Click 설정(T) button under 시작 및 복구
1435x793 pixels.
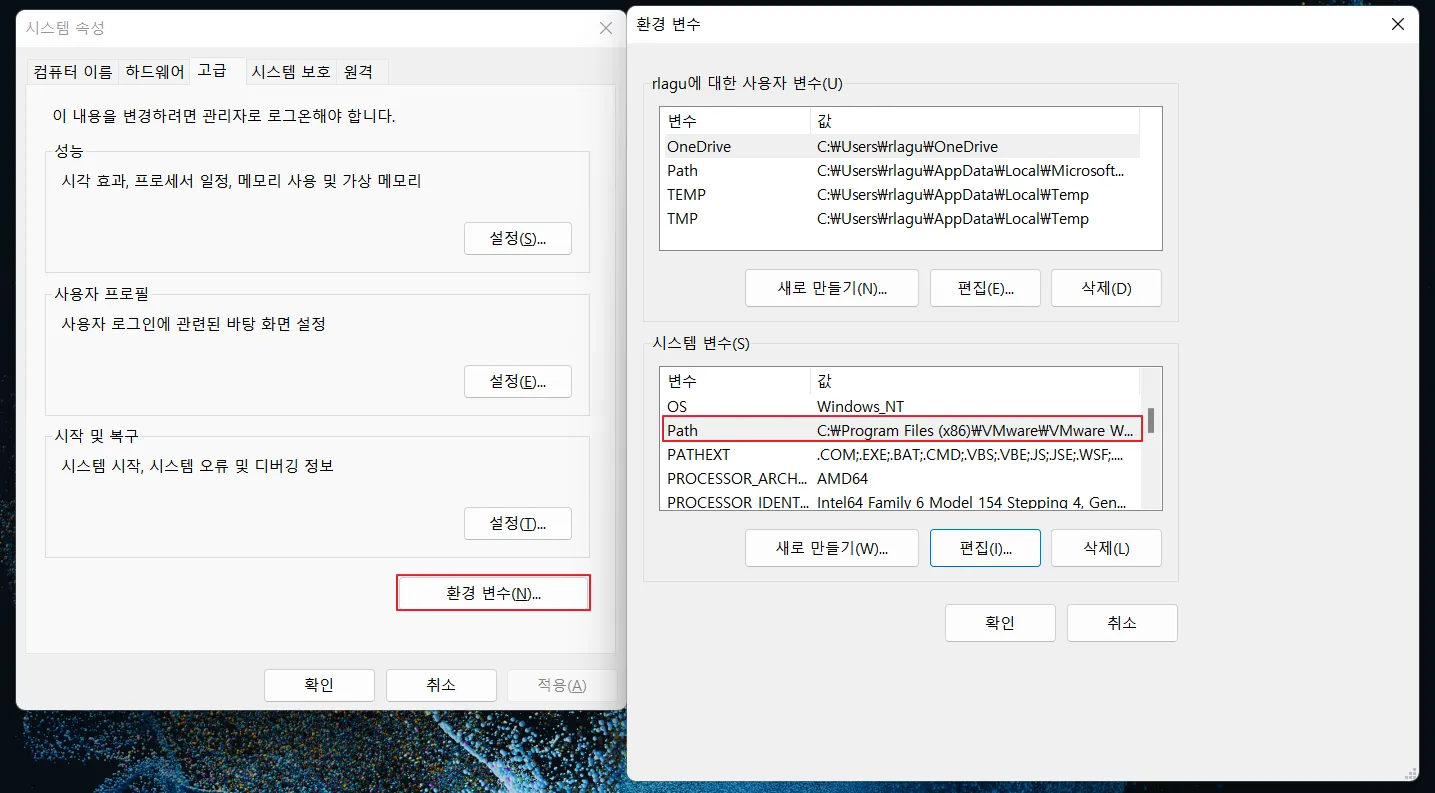518,523
